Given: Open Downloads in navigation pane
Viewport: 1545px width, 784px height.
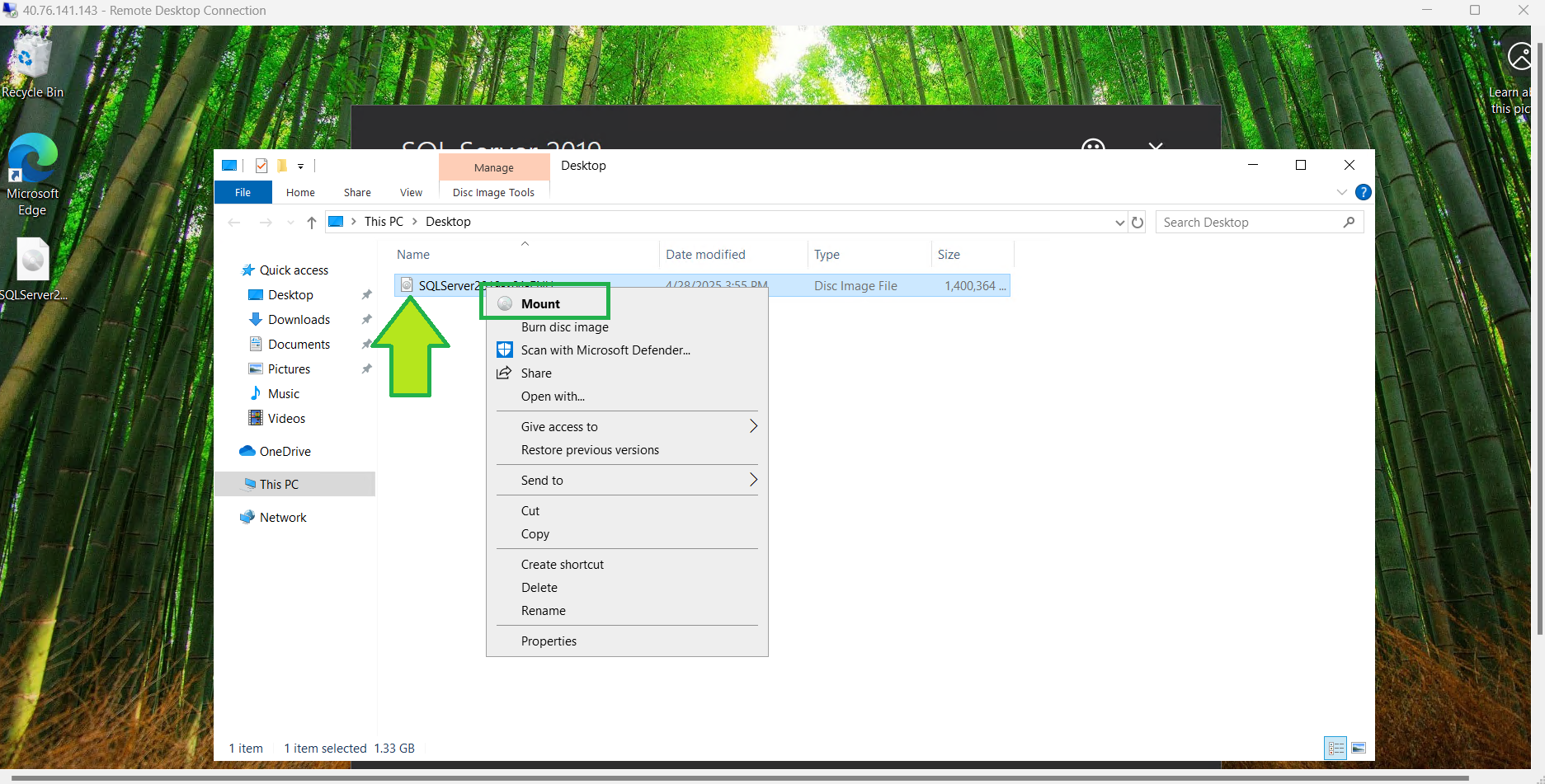Looking at the screenshot, I should tap(299, 320).
